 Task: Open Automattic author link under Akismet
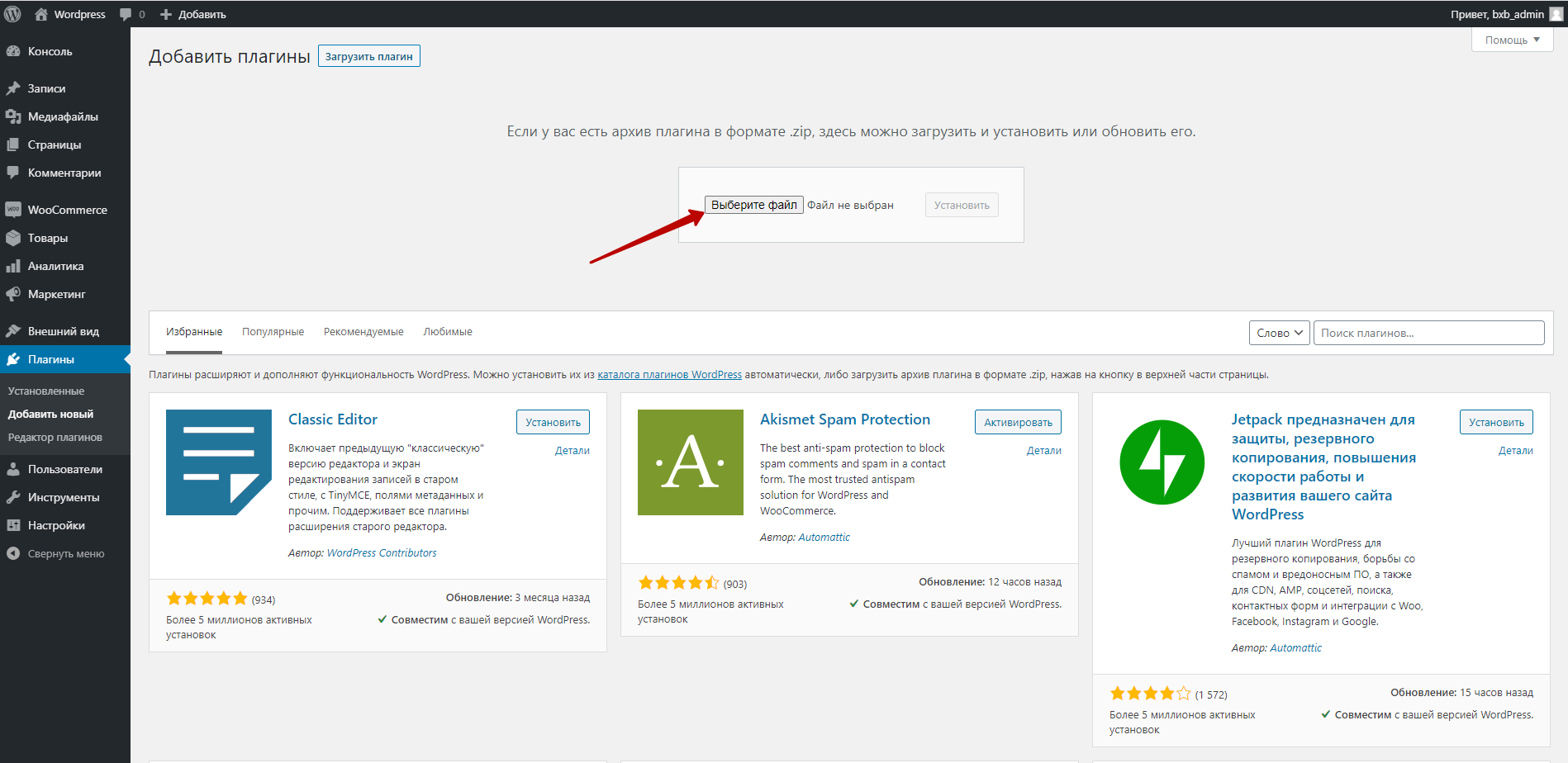[x=824, y=538]
